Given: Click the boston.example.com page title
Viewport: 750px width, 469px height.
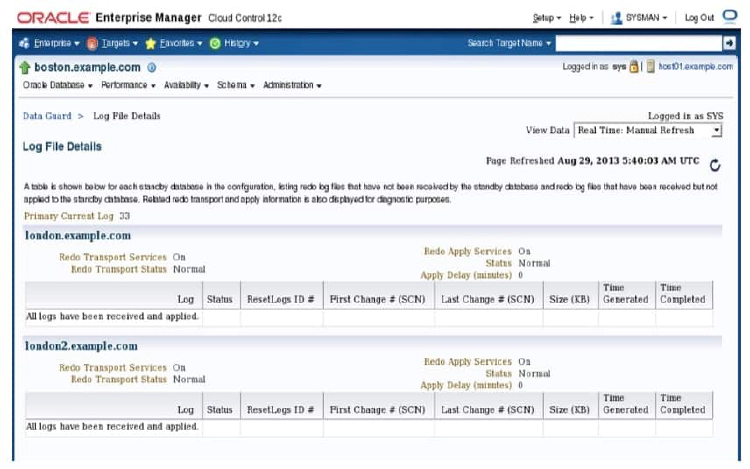Looking at the screenshot, I should coord(87,67).
